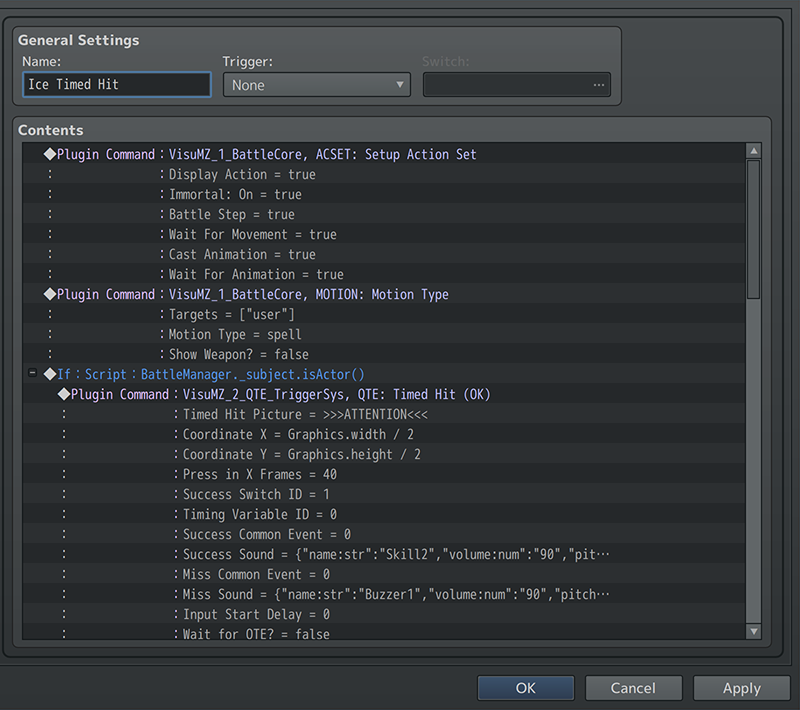Select the Press in X Frames = 40 line
The image size is (800, 710).
point(259,475)
